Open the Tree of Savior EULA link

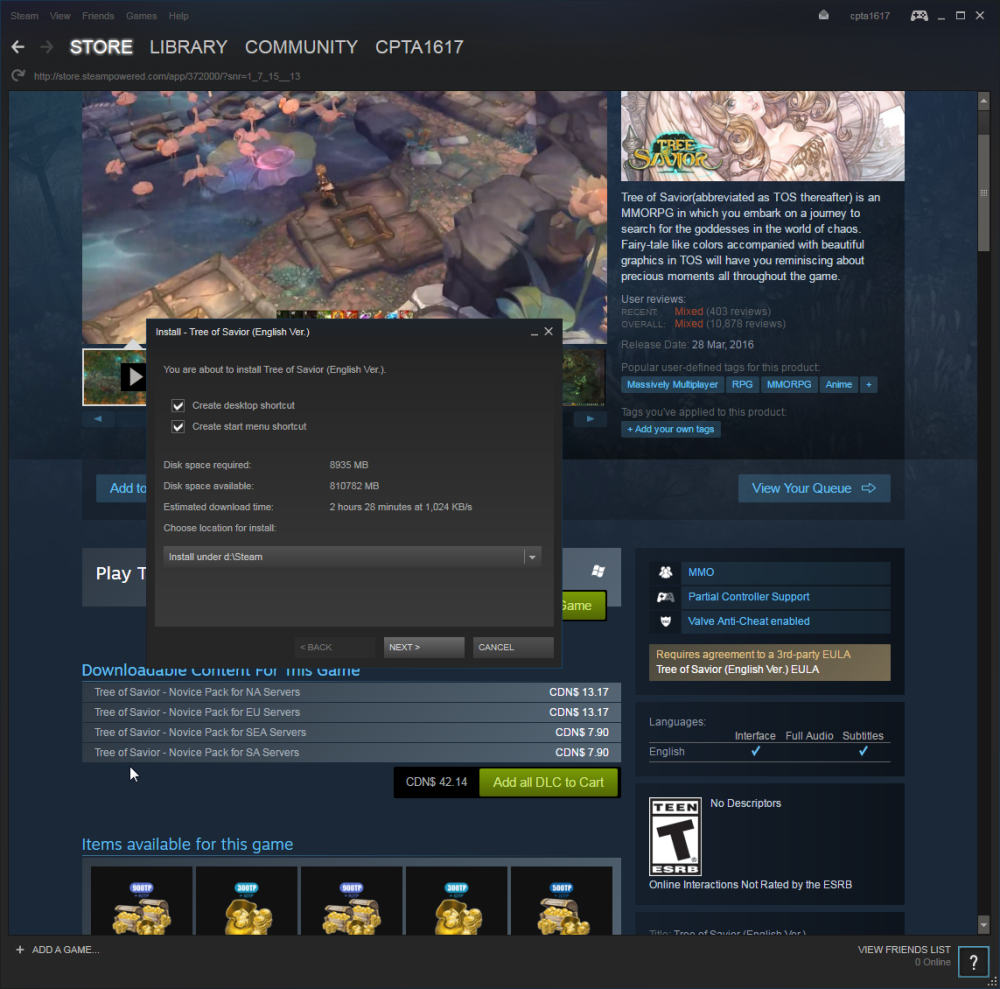[x=737, y=670]
